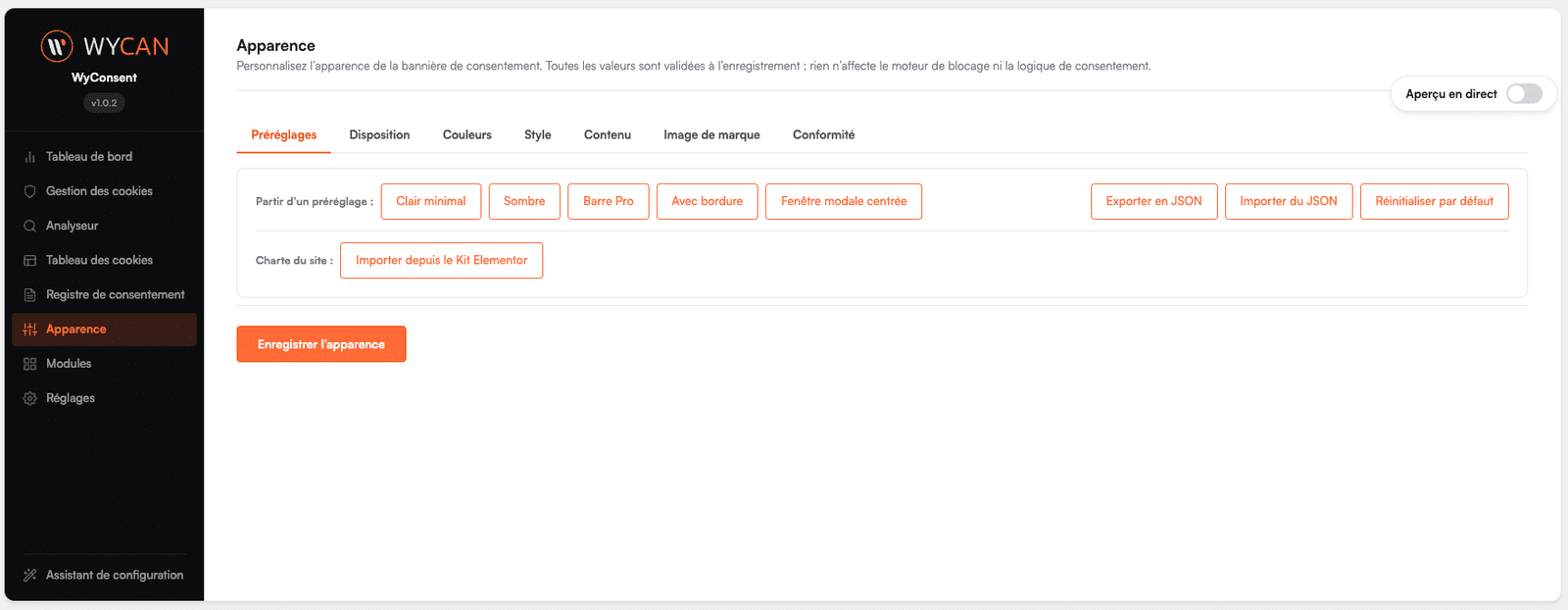Click the v1.0.2 version badge
The height and width of the screenshot is (610, 1568).
pos(104,103)
